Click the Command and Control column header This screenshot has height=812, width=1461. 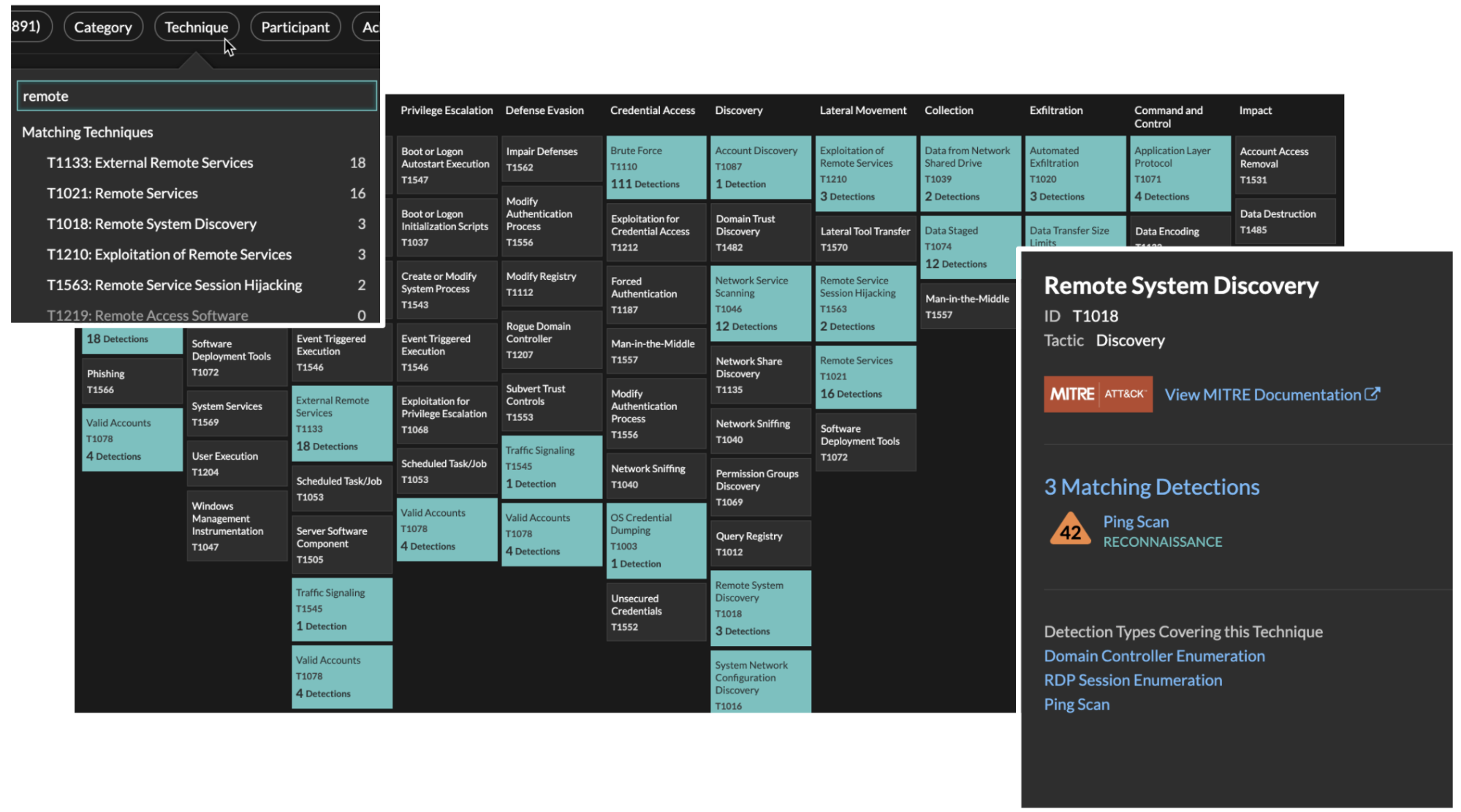[x=1168, y=117]
